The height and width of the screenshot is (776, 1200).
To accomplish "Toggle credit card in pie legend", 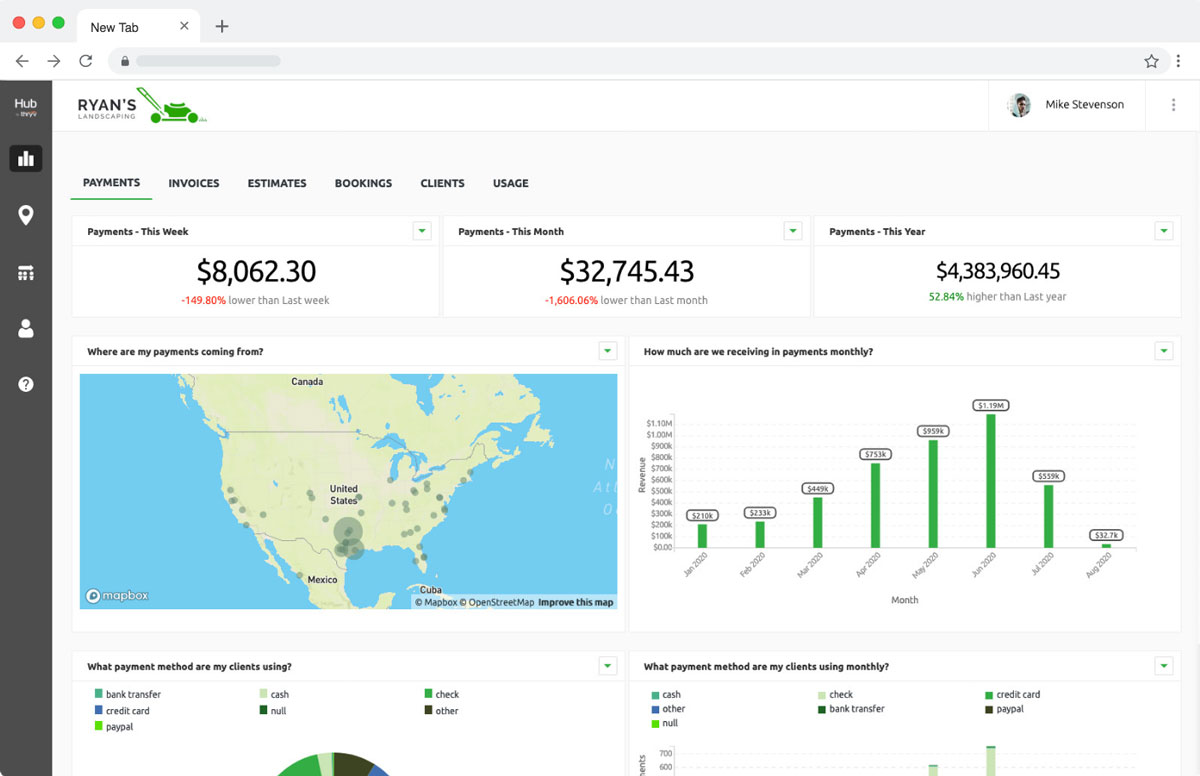I will coord(121,711).
